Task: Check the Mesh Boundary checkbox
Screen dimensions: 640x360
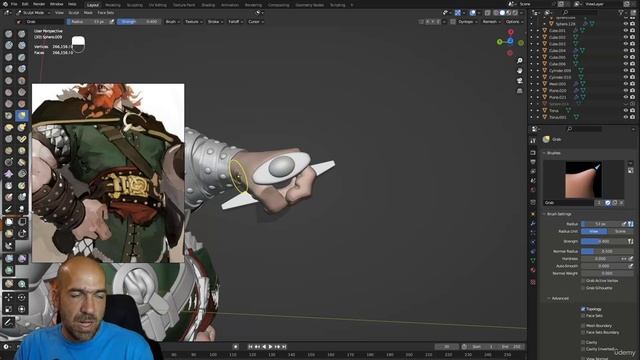Action: pos(583,326)
